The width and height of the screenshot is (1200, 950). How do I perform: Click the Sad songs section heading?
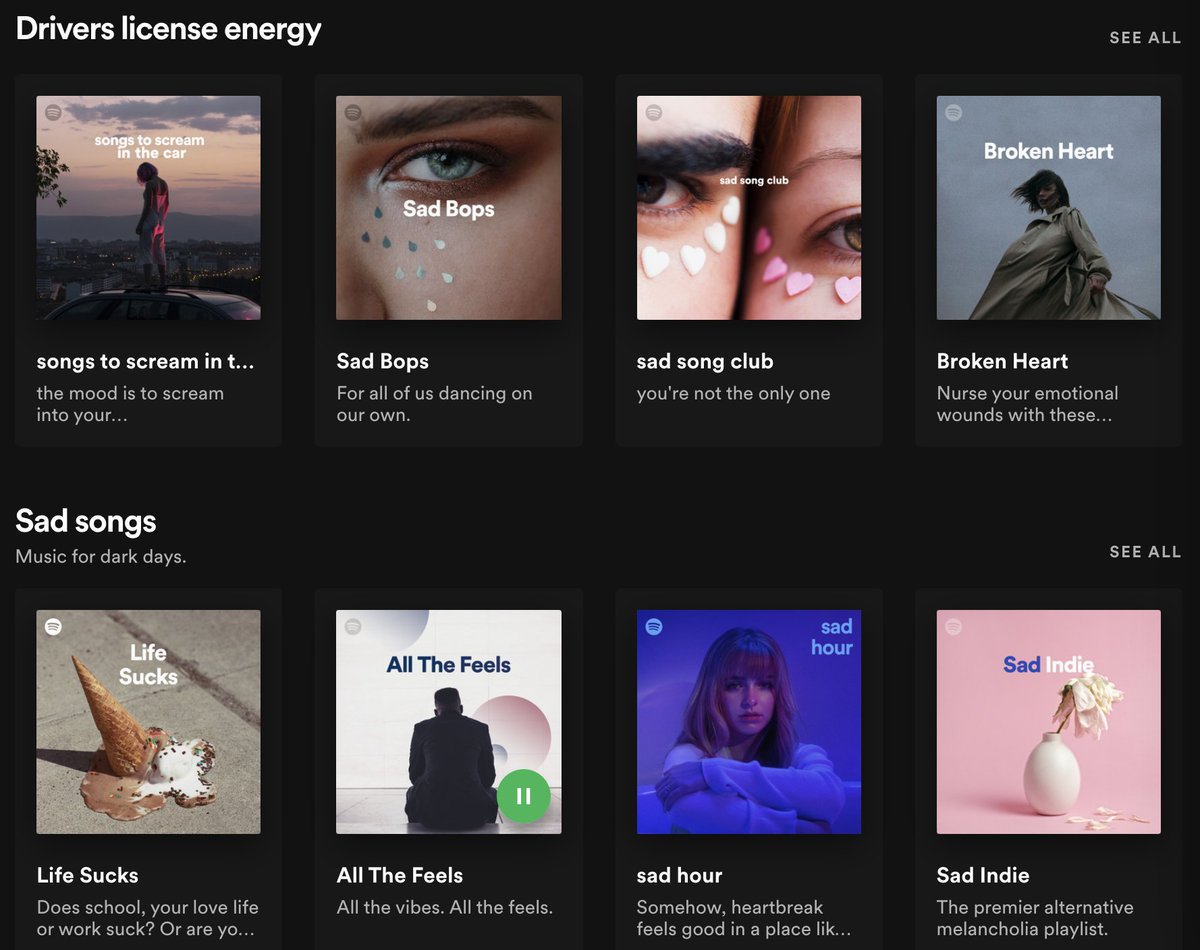click(x=85, y=521)
